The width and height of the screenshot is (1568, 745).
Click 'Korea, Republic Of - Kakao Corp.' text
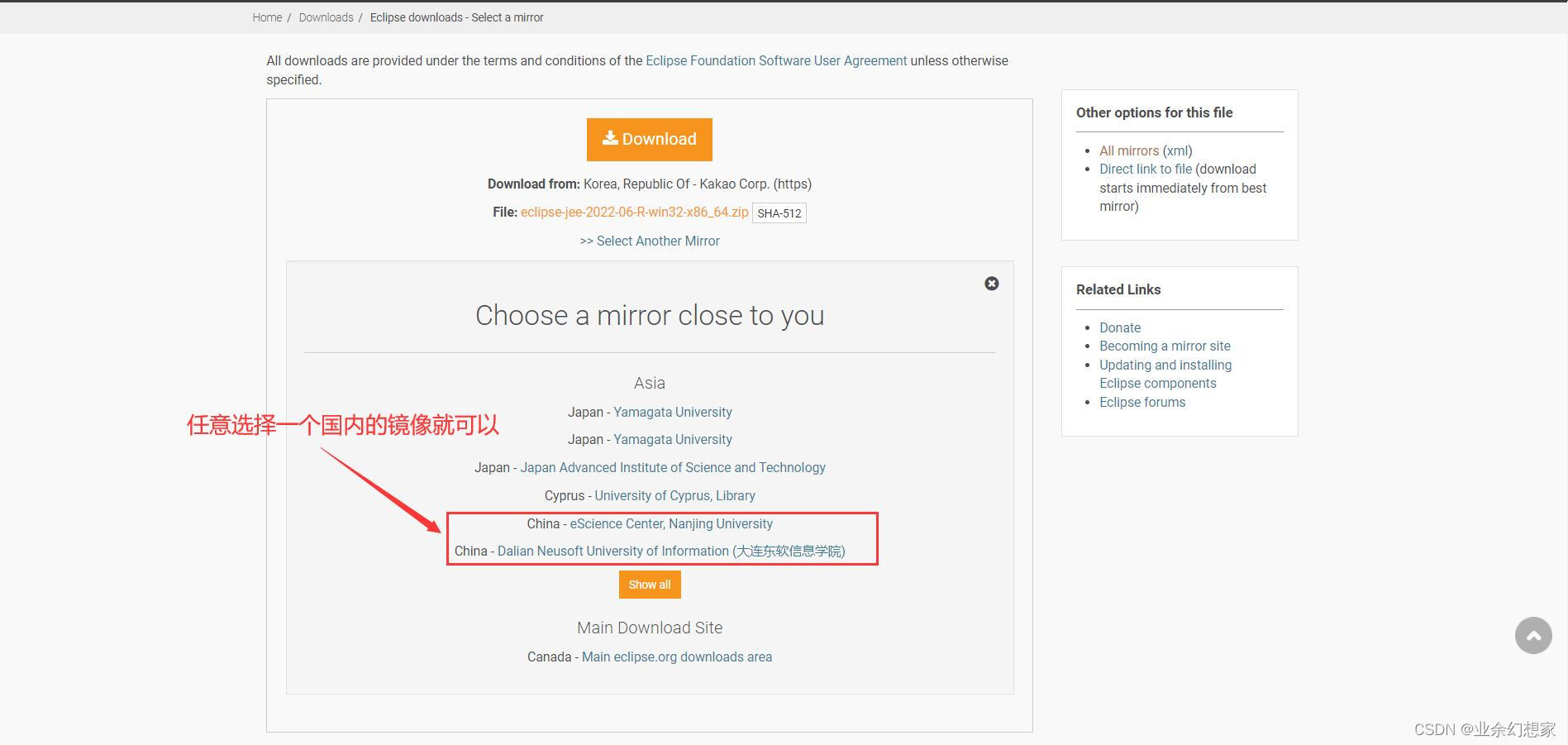(x=676, y=184)
